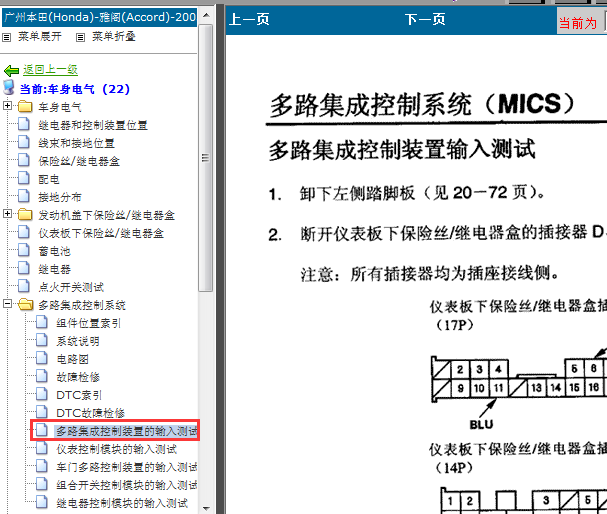The width and height of the screenshot is (607, 514).
Task: Click document icon of 蓄电池
Action: click(x=24, y=250)
